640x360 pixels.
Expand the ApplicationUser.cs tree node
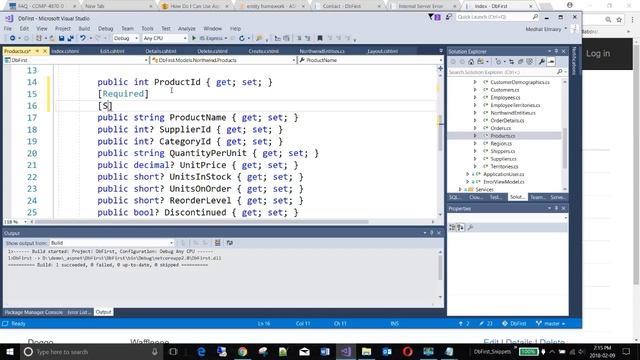pos(468,174)
